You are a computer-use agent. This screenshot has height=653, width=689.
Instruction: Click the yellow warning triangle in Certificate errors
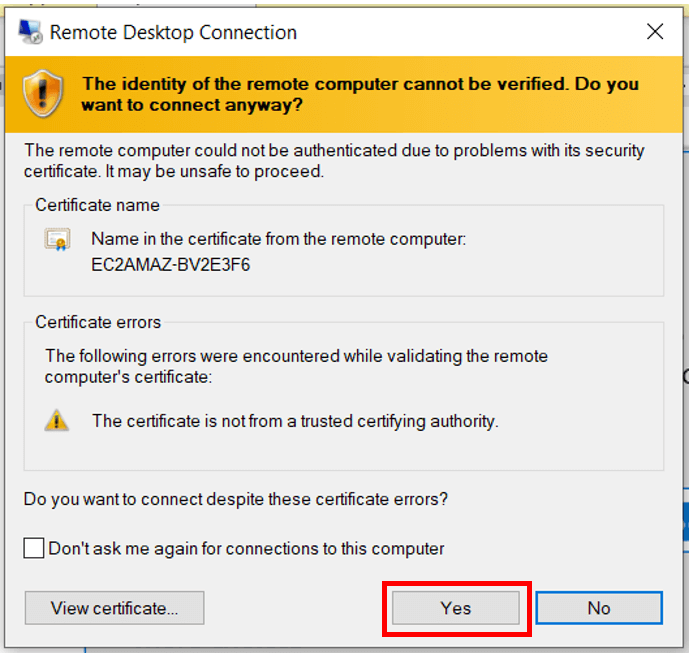[56, 421]
